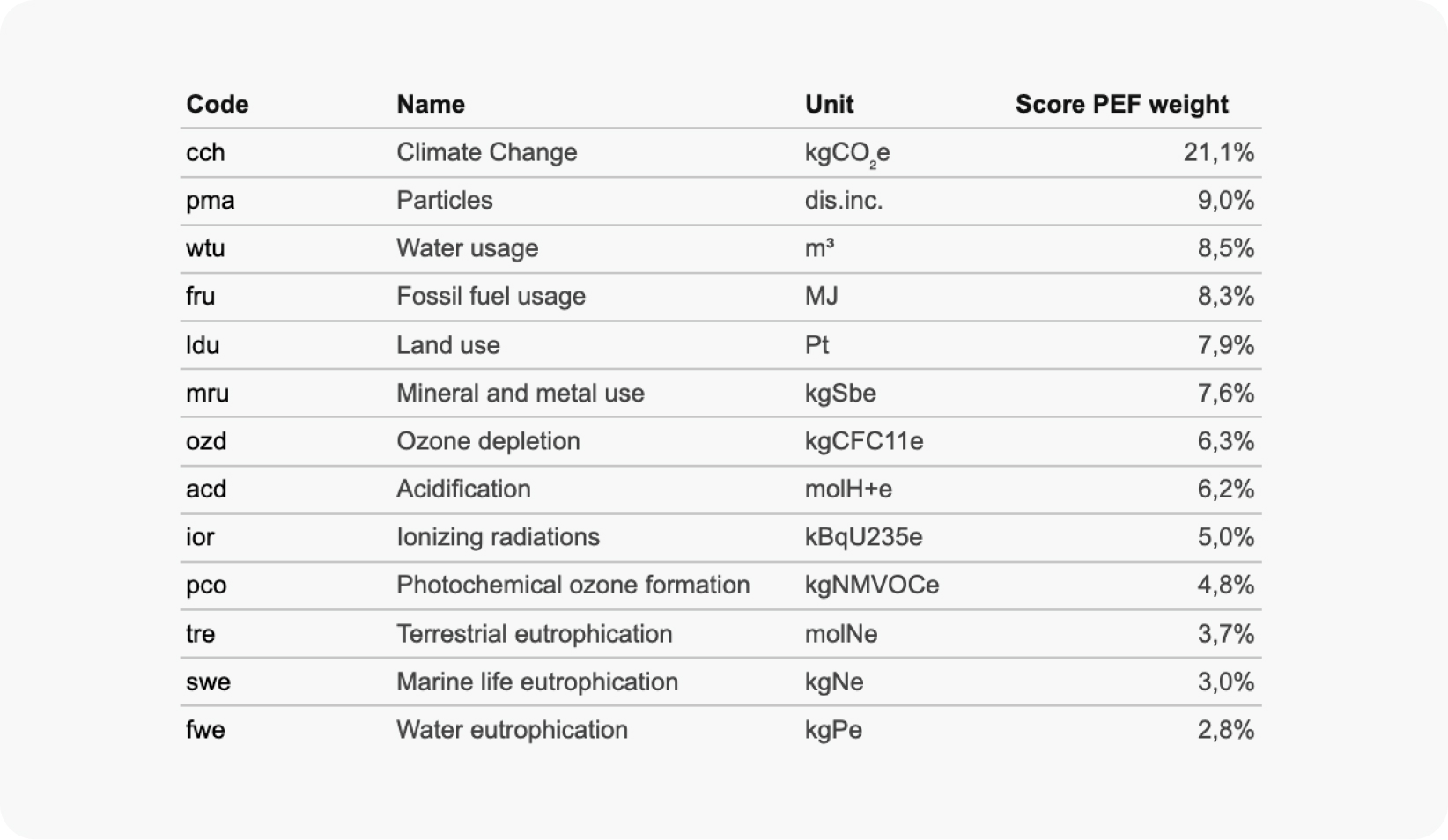Click the Code column header

[217, 104]
